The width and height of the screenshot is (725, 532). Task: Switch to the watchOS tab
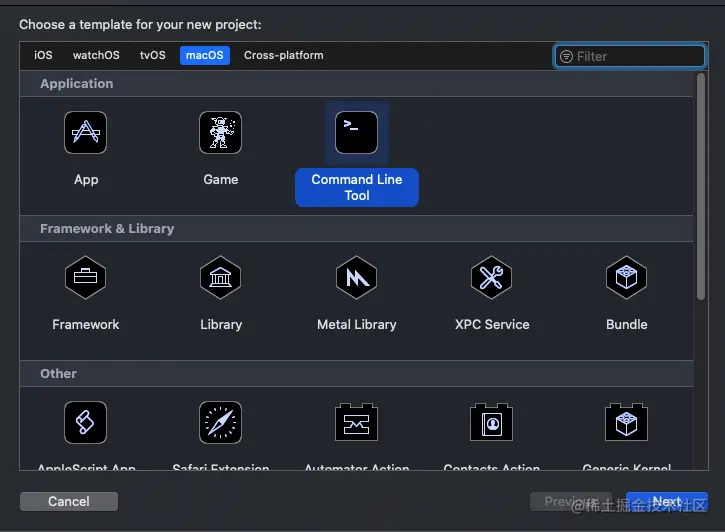click(x=96, y=55)
